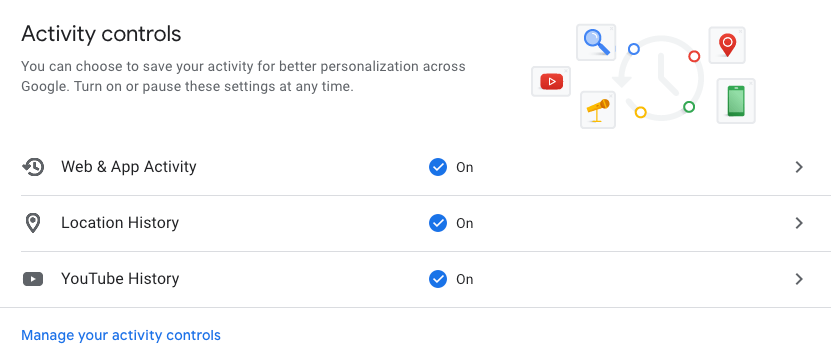Toggle the YouTube History On checkmark
The width and height of the screenshot is (831, 361).
point(438,279)
